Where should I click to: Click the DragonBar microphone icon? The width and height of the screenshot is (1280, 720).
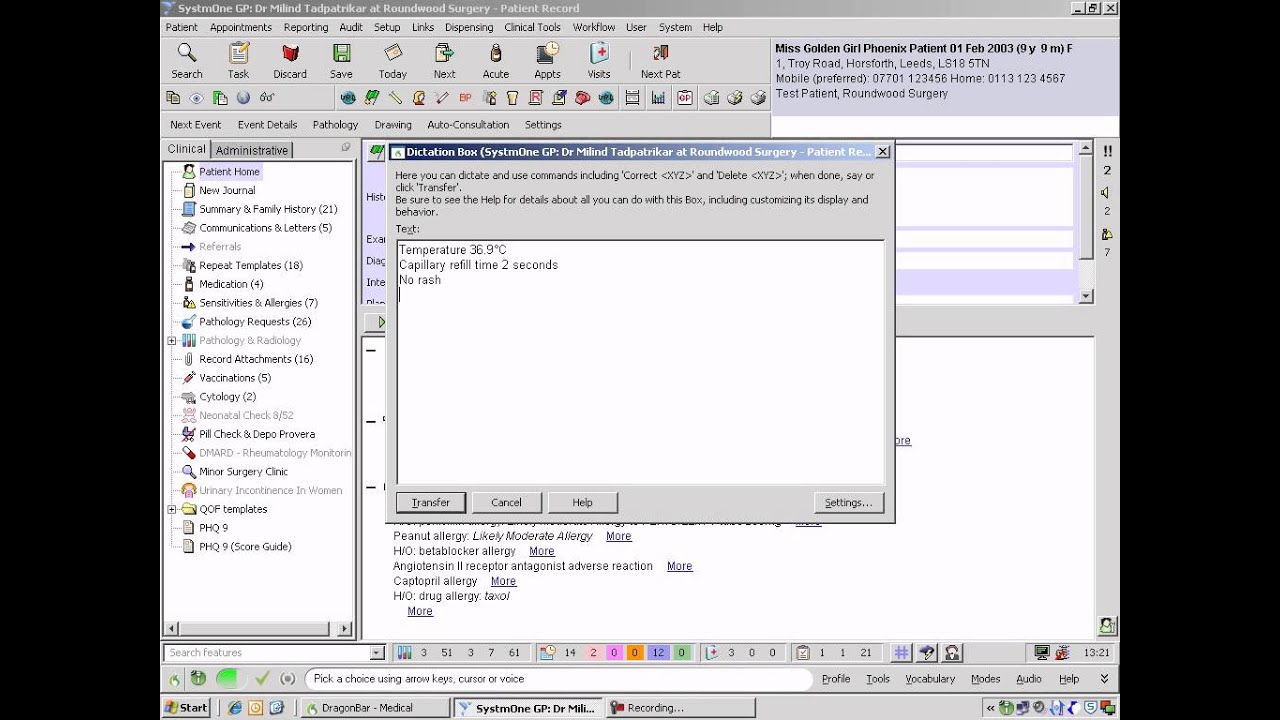coord(198,678)
